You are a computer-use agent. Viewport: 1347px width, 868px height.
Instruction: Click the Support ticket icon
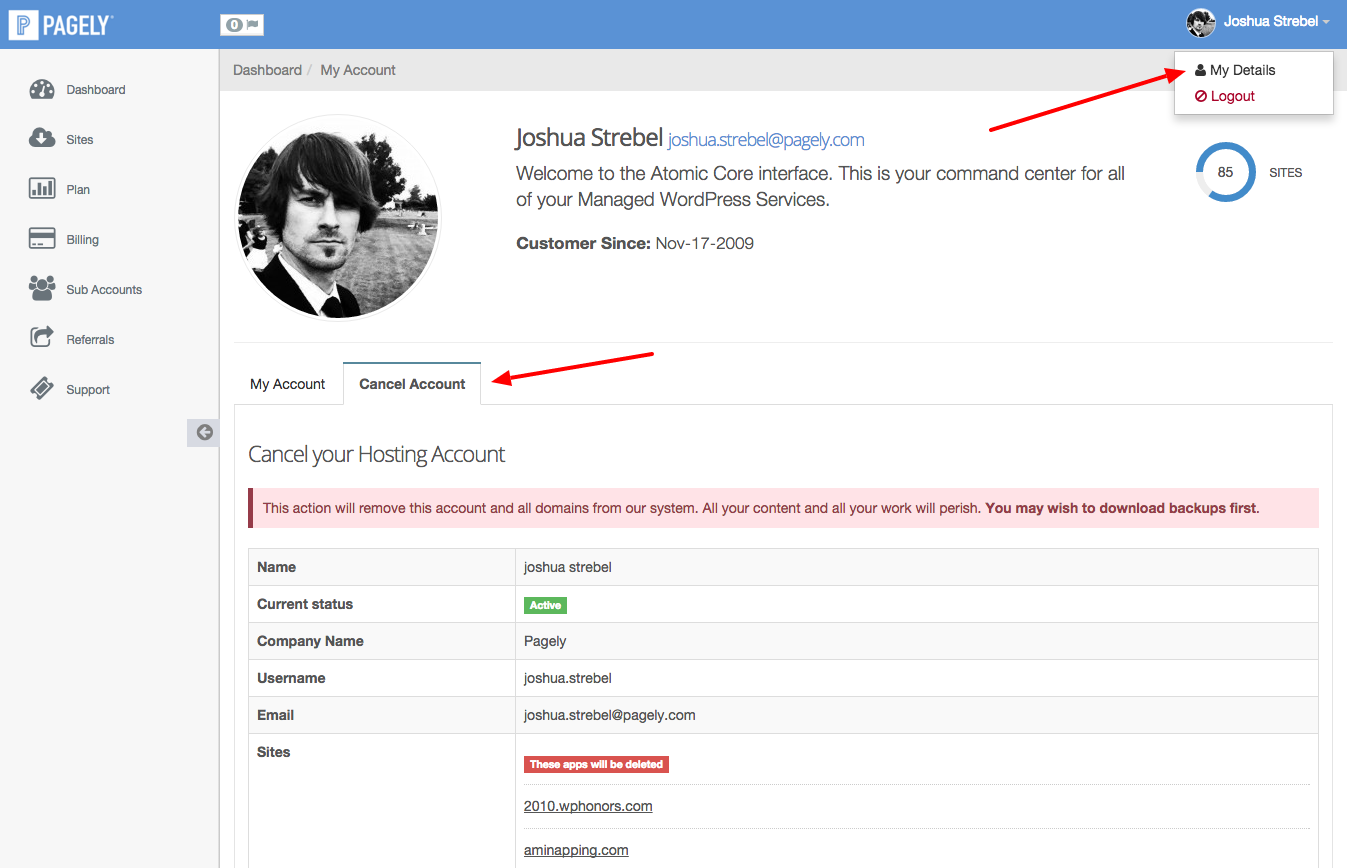42,389
